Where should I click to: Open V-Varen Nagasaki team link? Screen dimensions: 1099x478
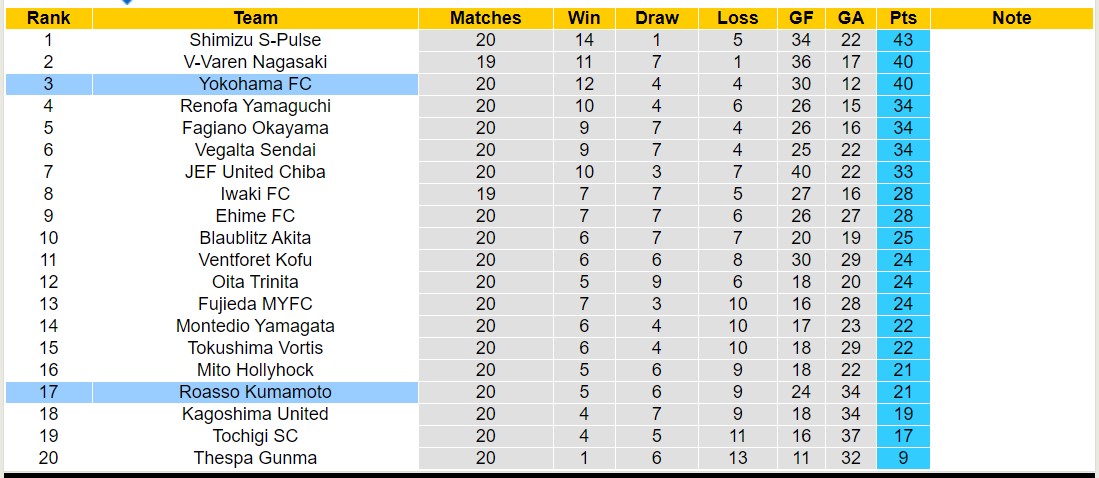255,62
